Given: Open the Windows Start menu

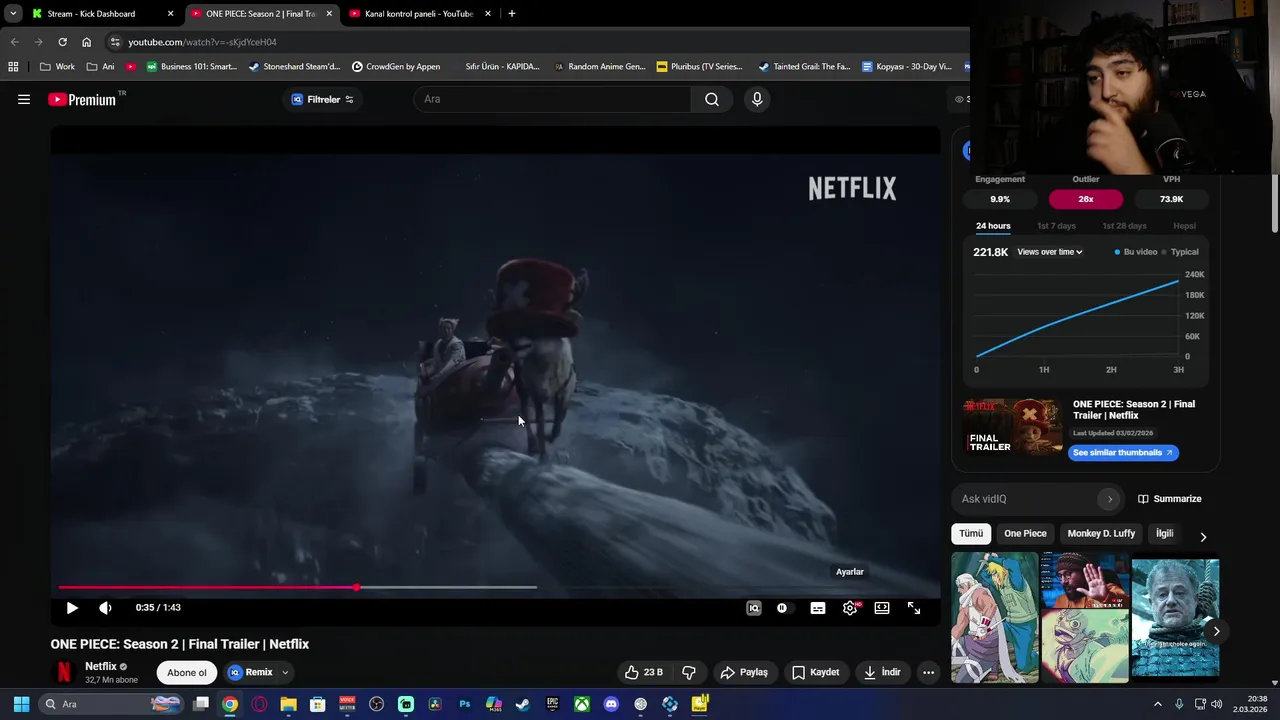Looking at the screenshot, I should pos(21,704).
